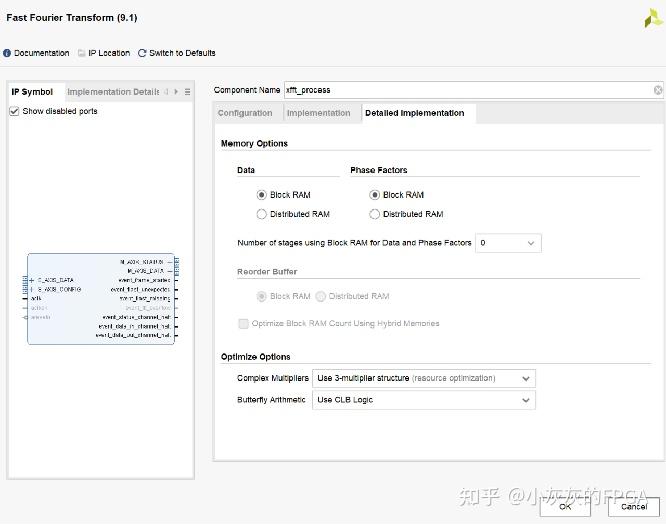The image size is (666, 525).
Task: Select Distributed RAM for Phase Factors
Action: [375, 214]
